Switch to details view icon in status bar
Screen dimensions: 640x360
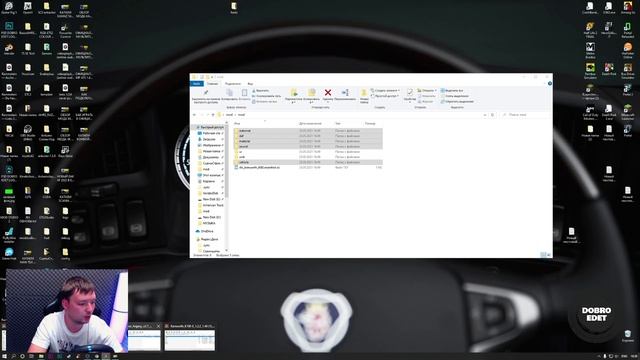[543, 255]
